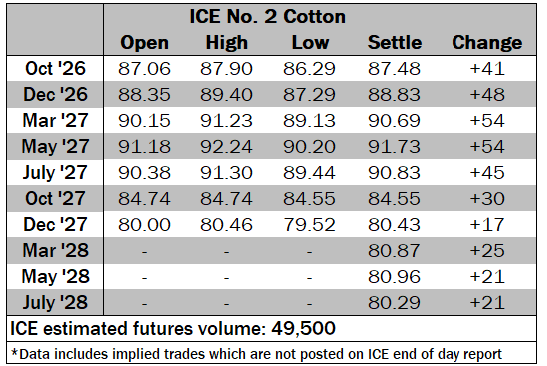
Task: Select the Low column header
Action: [310, 43]
